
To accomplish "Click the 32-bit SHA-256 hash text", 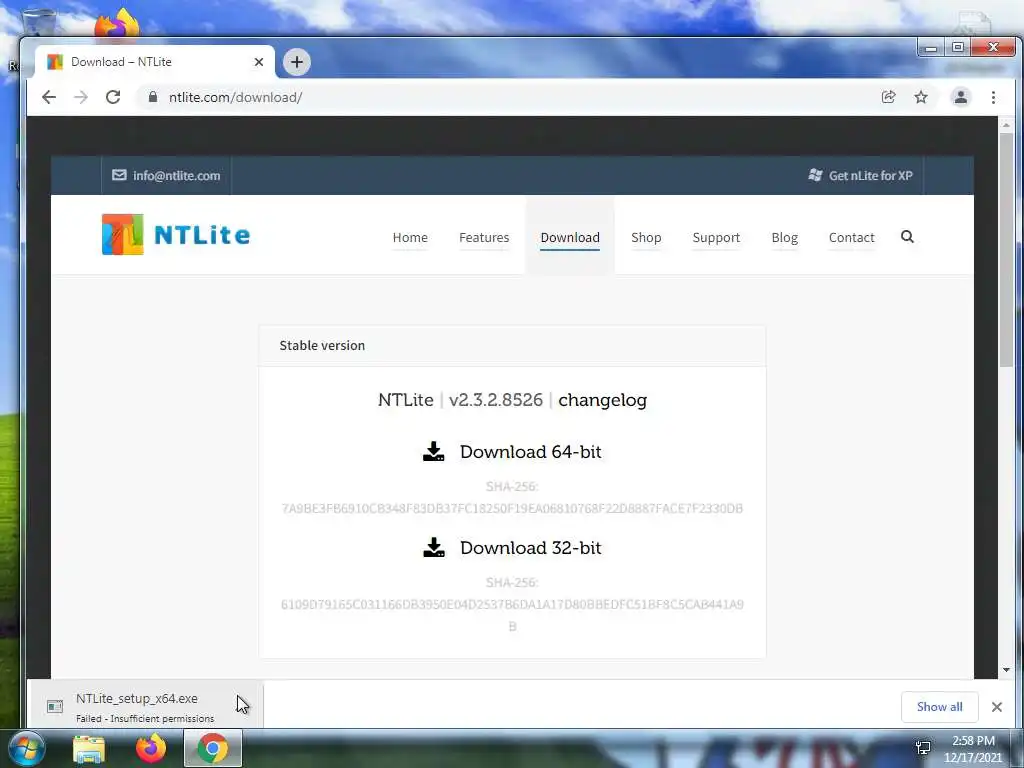I will coord(512,615).
